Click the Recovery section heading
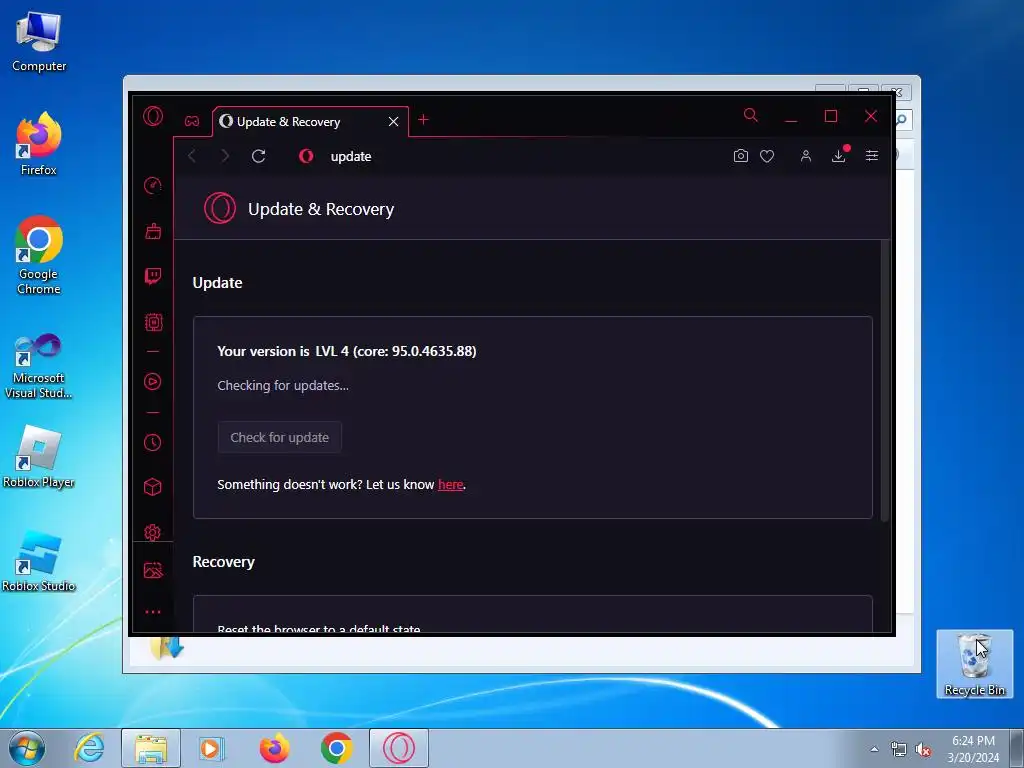The image size is (1024, 768). [x=223, y=562]
